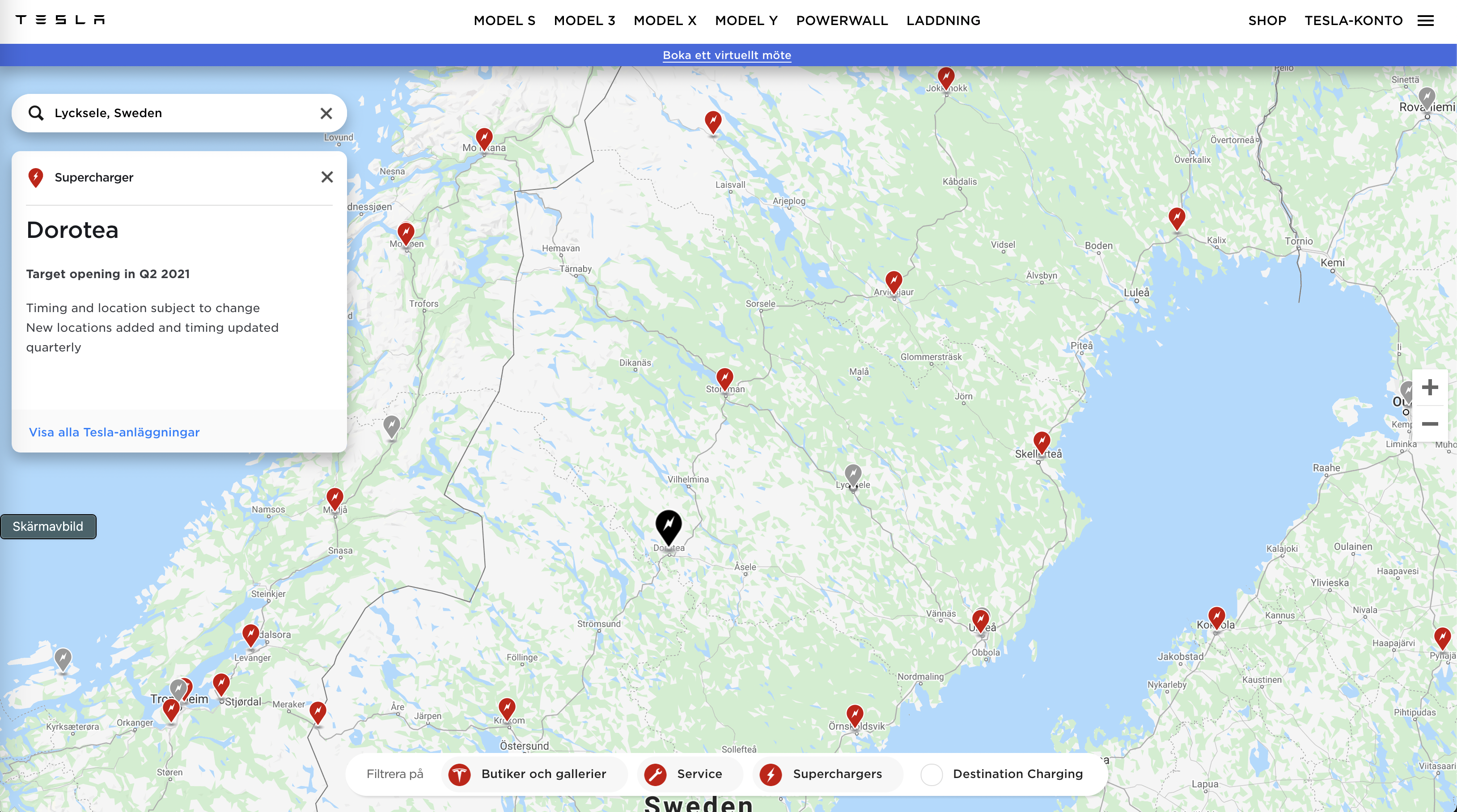The width and height of the screenshot is (1457, 812).
Task: Click the Tesla logo
Action: (x=60, y=21)
